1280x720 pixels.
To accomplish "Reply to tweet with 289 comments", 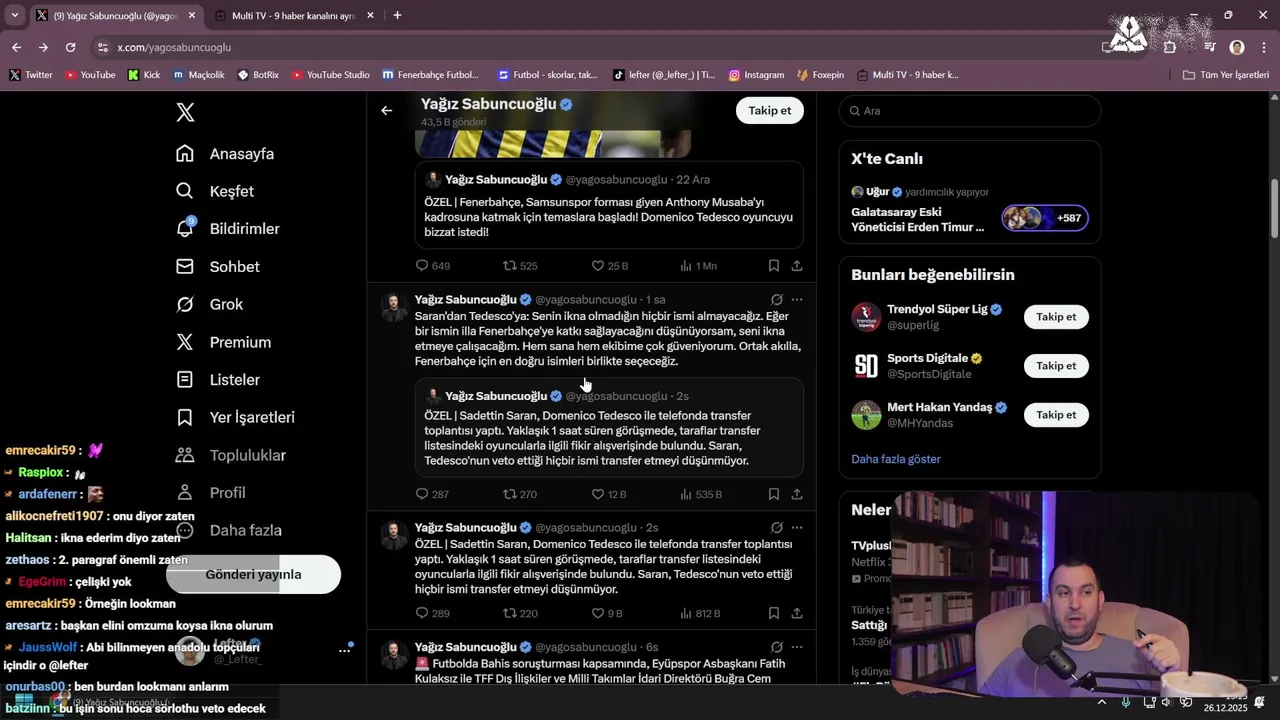I will pos(432,613).
